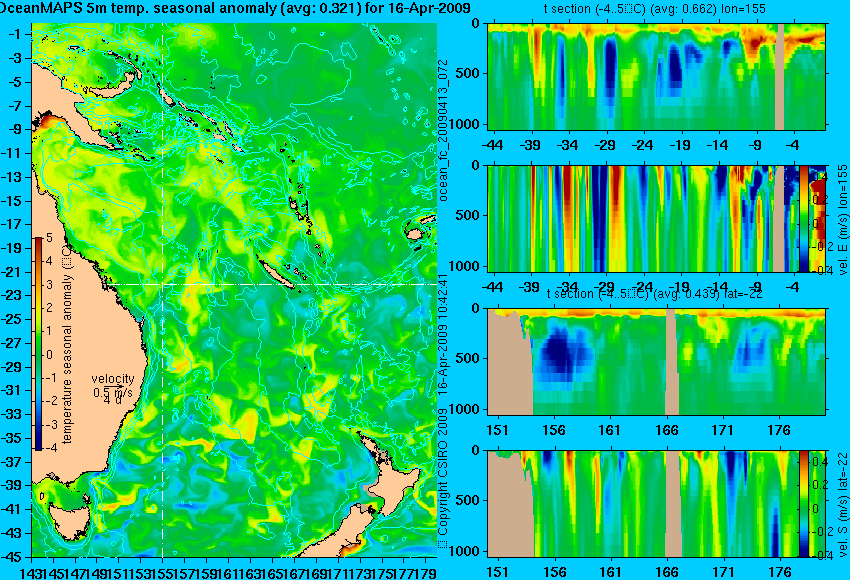Click the vertical label "ocean_fc_20090413_072"

[443, 131]
